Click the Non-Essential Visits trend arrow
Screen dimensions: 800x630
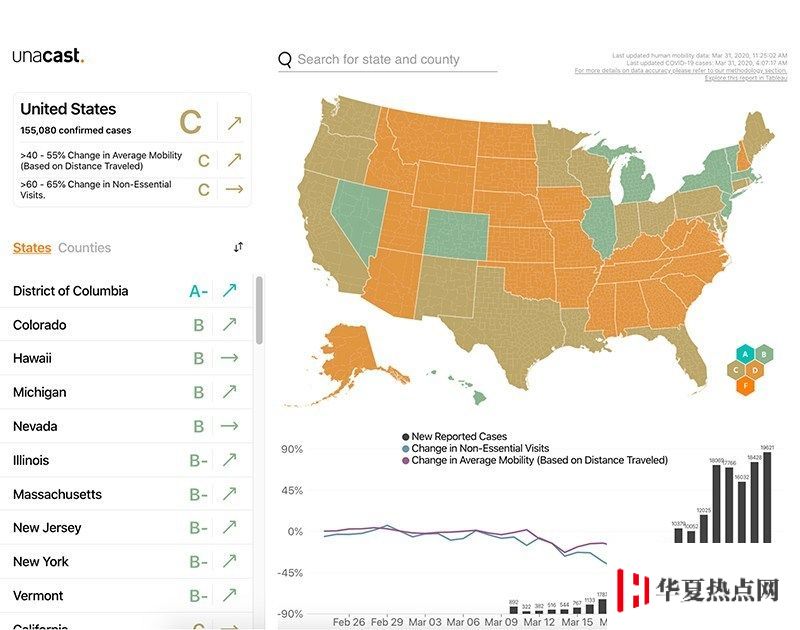(x=234, y=189)
